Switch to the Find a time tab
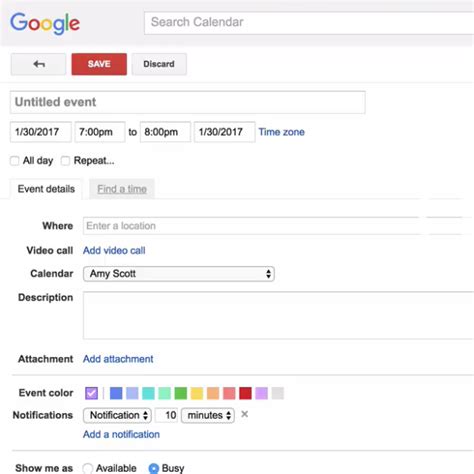The image size is (474, 474). click(122, 189)
